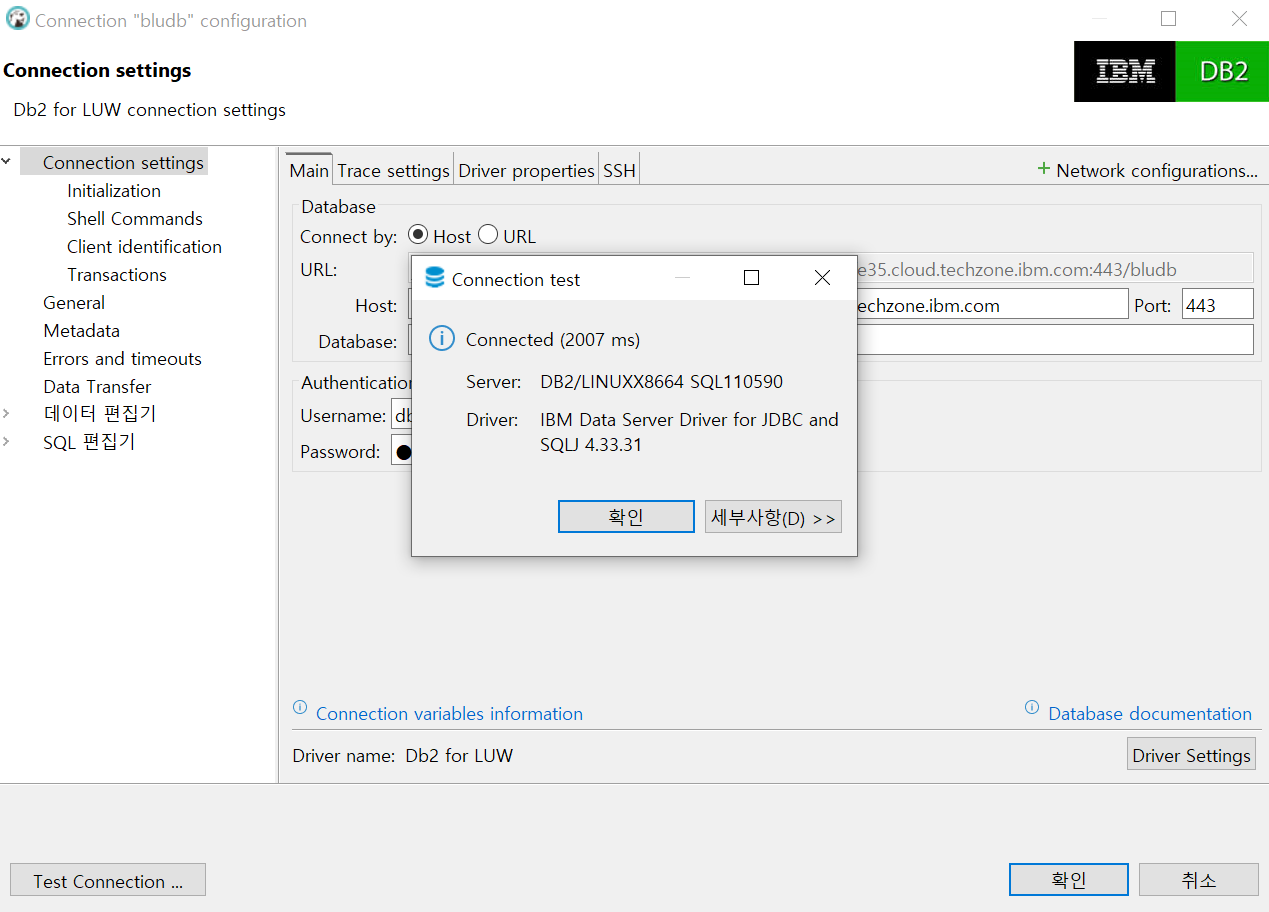1269x912 pixels.
Task: Select Transactions in the tree
Action: coord(117,274)
